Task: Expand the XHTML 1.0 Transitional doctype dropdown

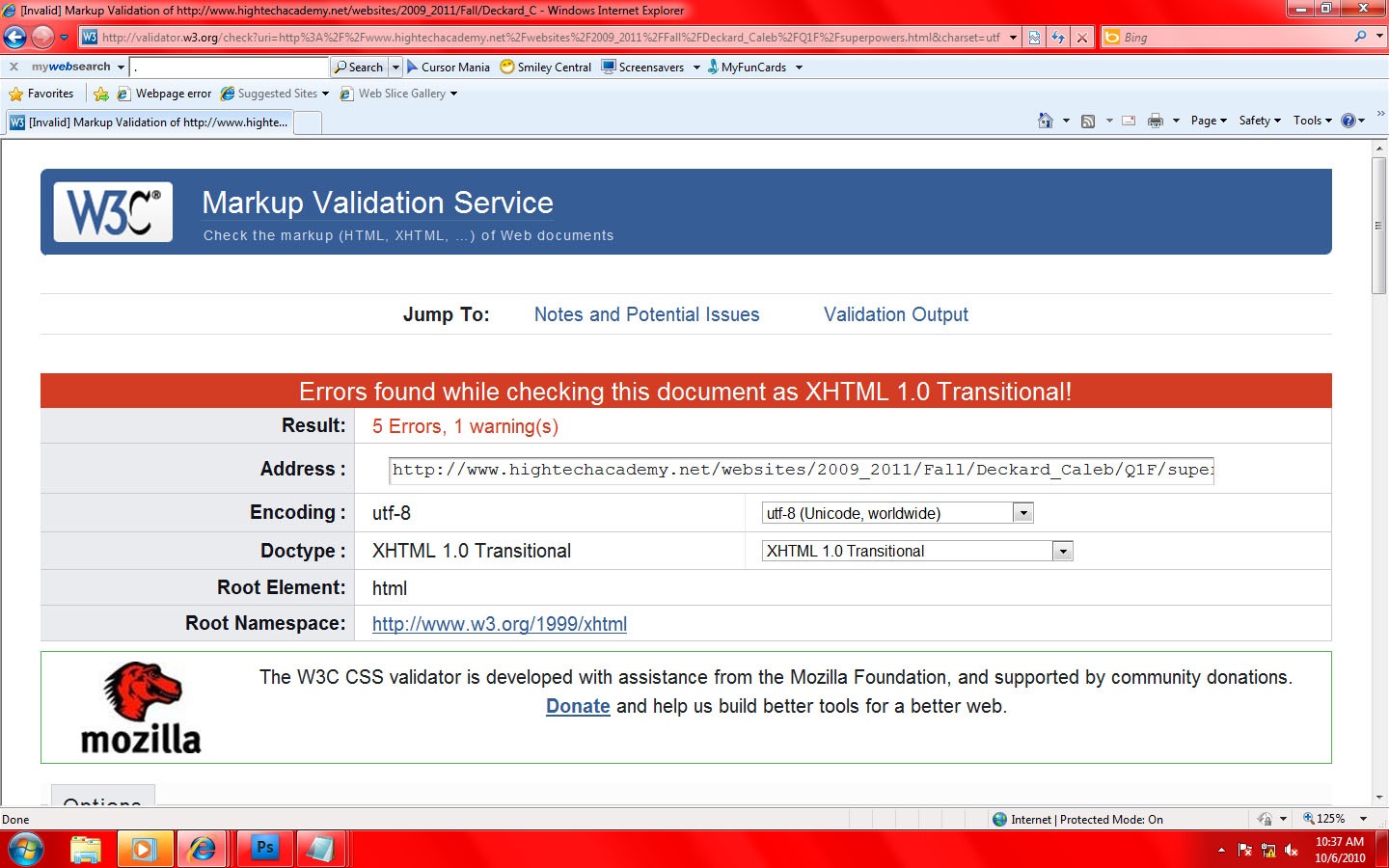Action: click(x=1062, y=552)
